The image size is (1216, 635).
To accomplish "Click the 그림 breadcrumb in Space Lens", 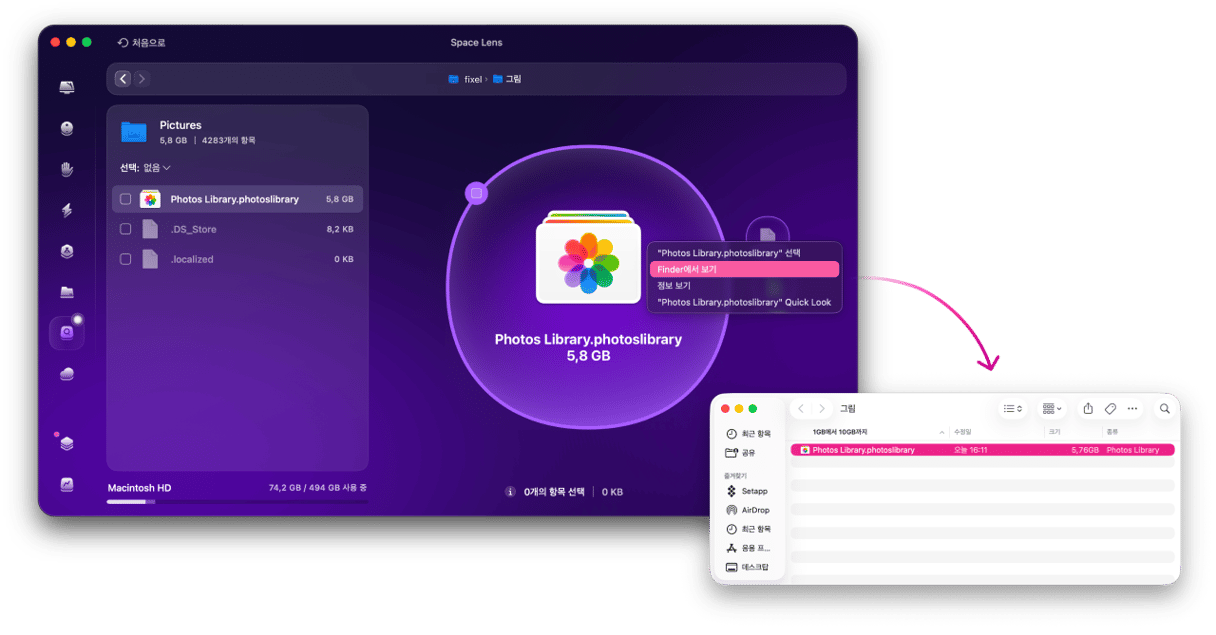I will click(507, 79).
